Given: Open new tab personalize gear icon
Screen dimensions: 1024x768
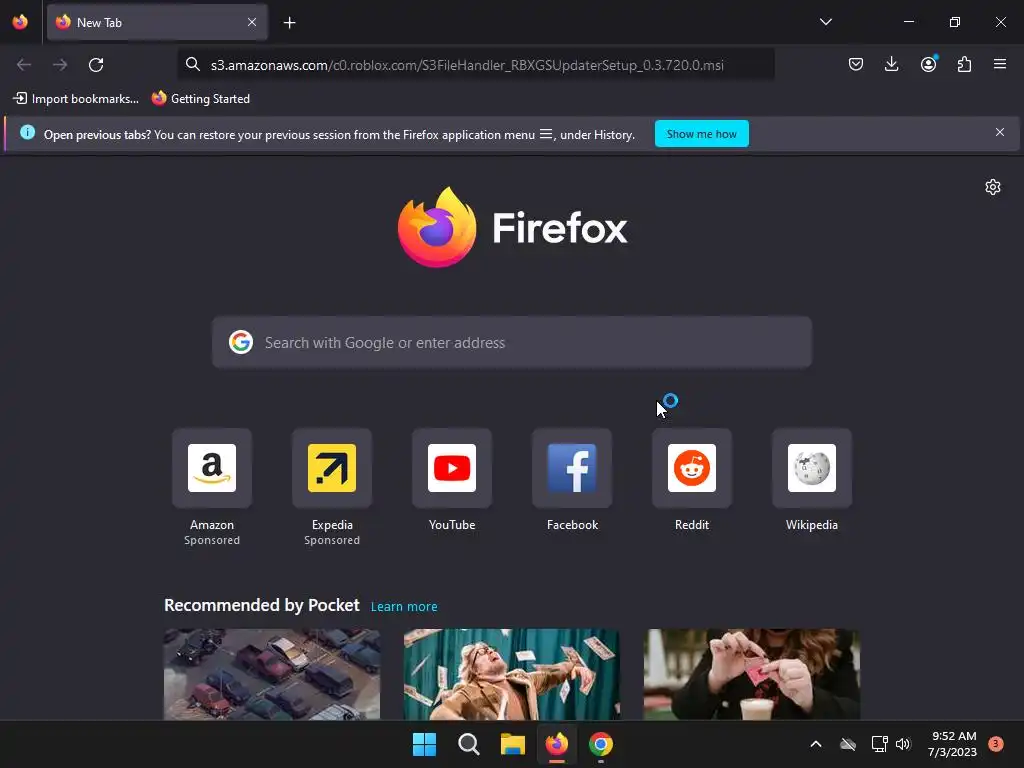Looking at the screenshot, I should (x=993, y=187).
